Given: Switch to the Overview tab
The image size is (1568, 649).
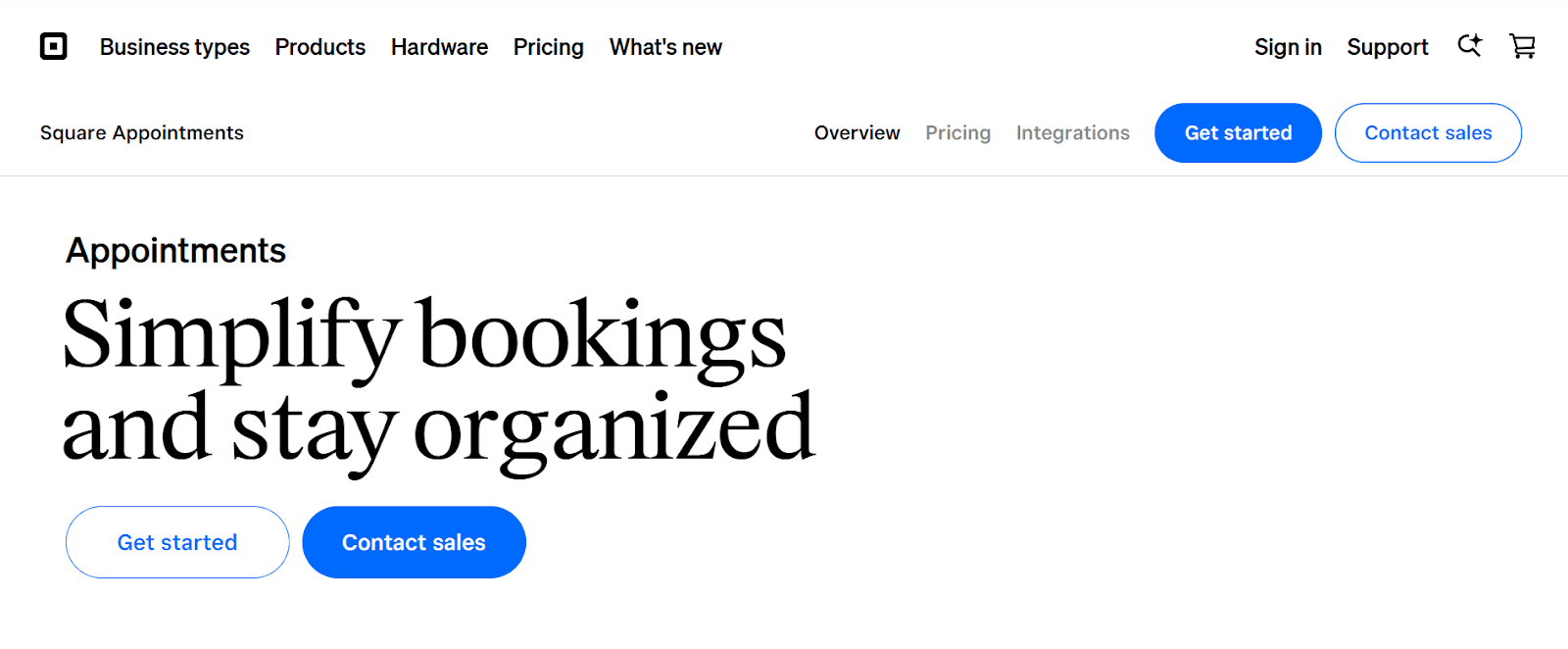Looking at the screenshot, I should [x=857, y=133].
